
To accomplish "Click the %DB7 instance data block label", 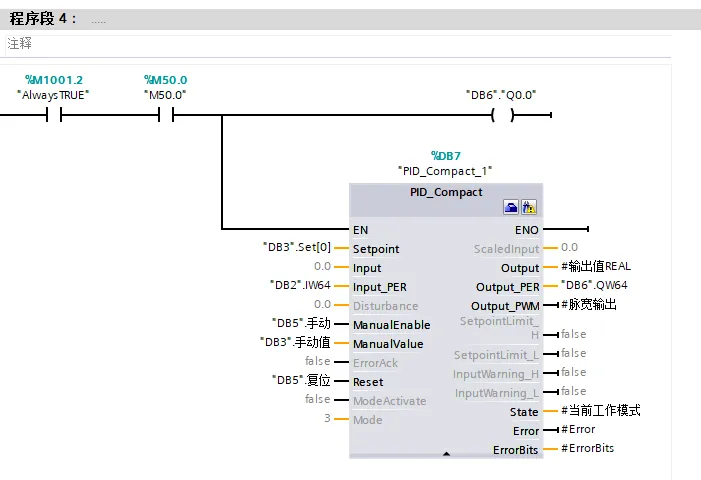I will pyautogui.click(x=446, y=156).
